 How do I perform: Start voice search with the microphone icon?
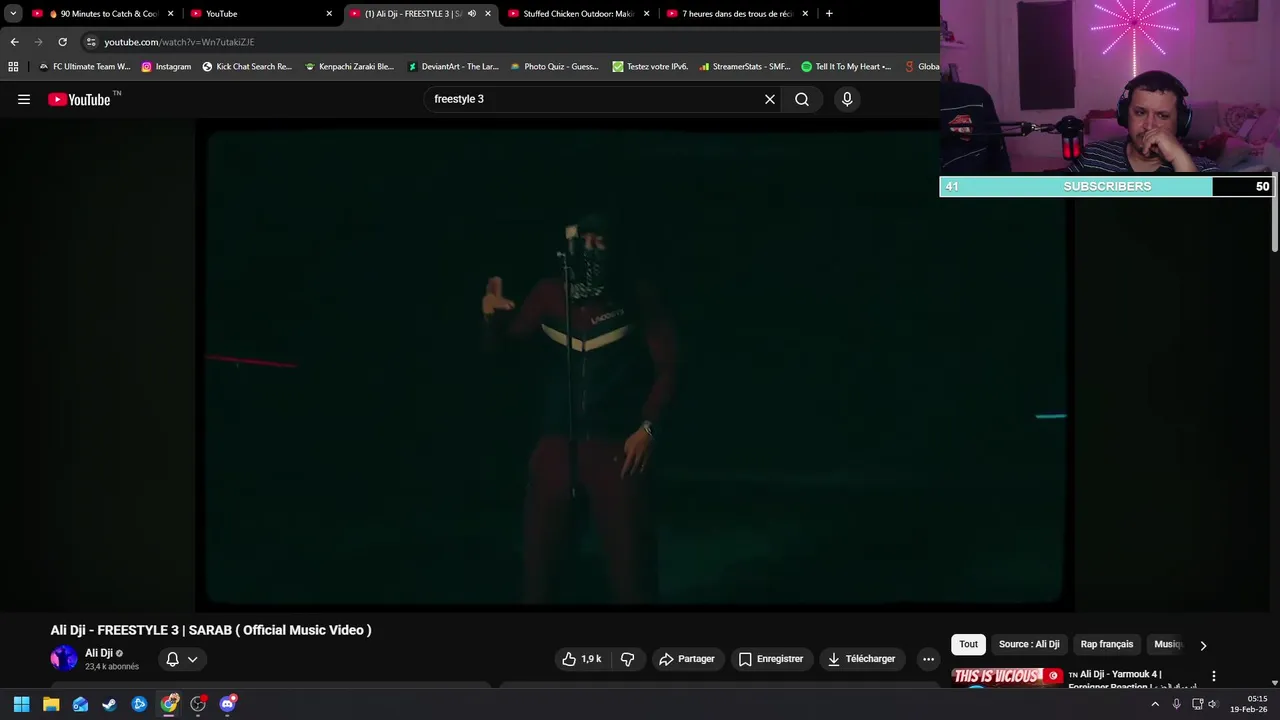point(847,99)
